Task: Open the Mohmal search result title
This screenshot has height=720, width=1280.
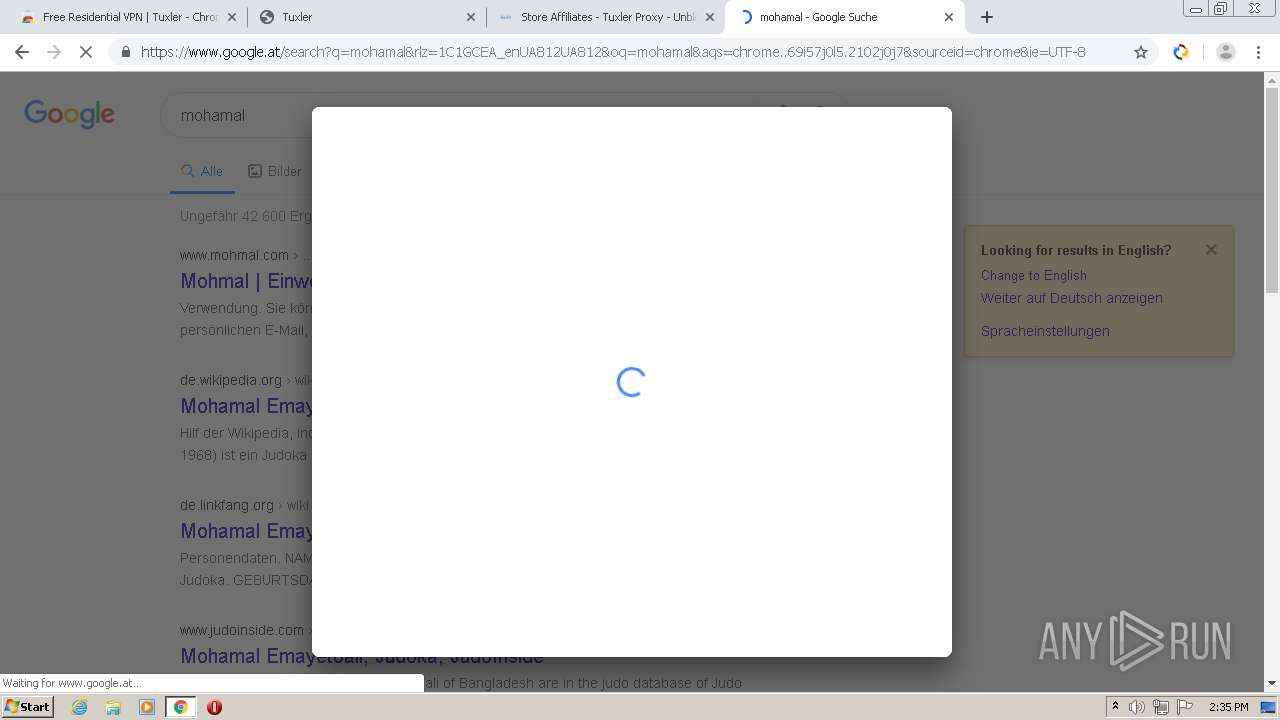Action: tap(246, 282)
